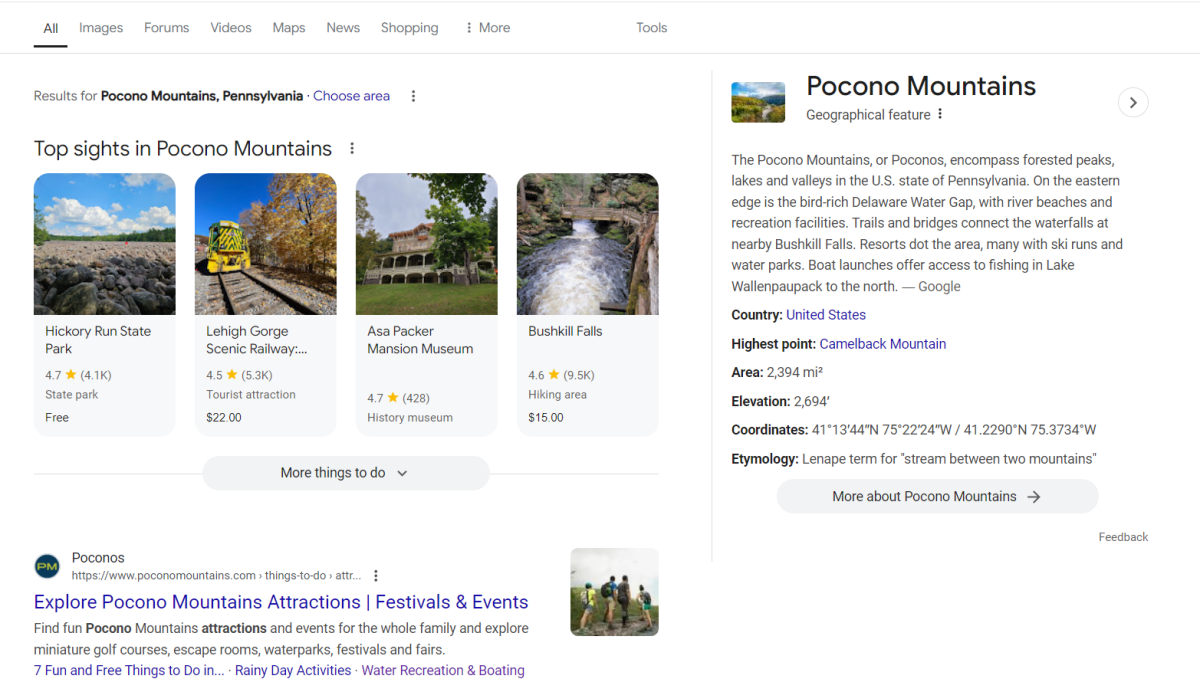
Task: Expand the More things to do button
Action: [x=346, y=473]
